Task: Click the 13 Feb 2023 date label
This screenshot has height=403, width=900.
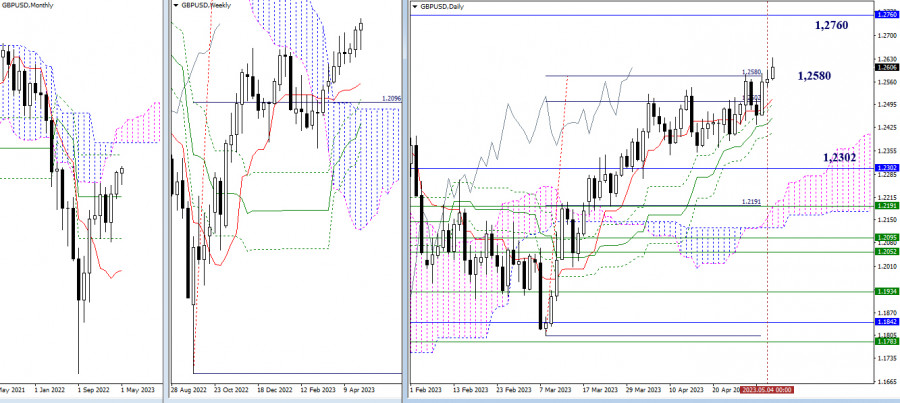Action: (x=471, y=389)
